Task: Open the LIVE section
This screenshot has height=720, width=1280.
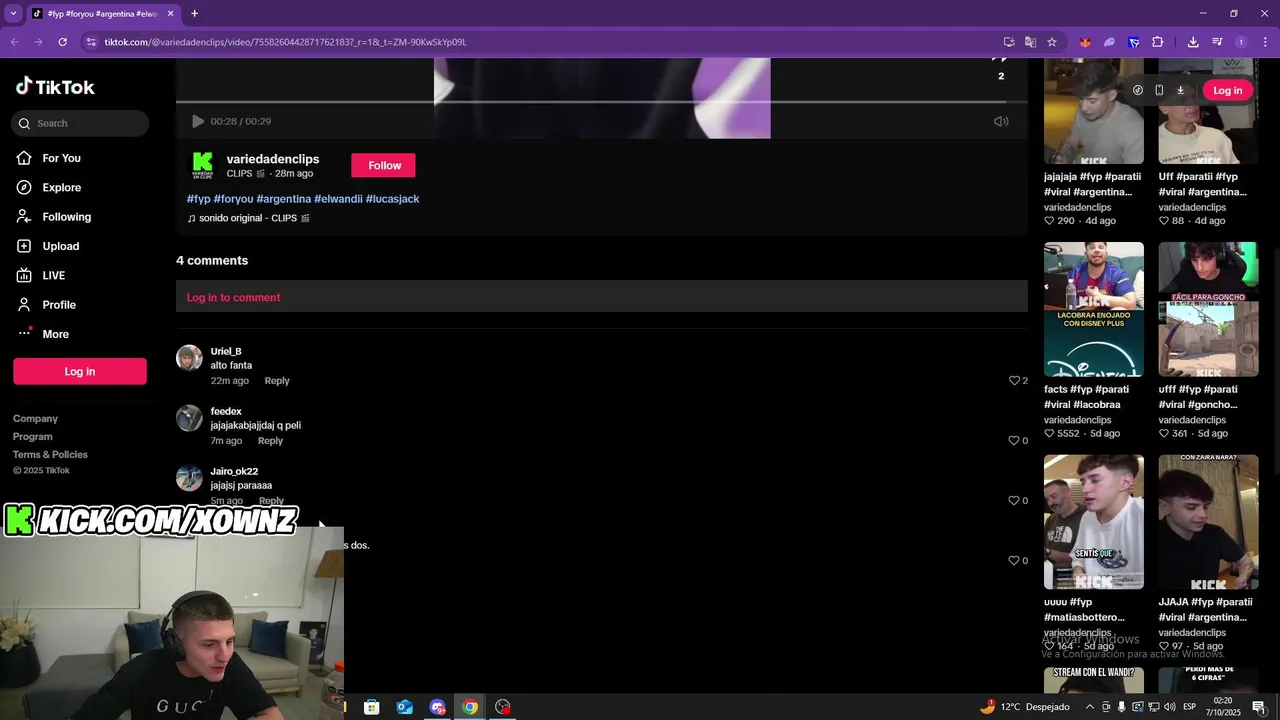Action: click(x=53, y=275)
